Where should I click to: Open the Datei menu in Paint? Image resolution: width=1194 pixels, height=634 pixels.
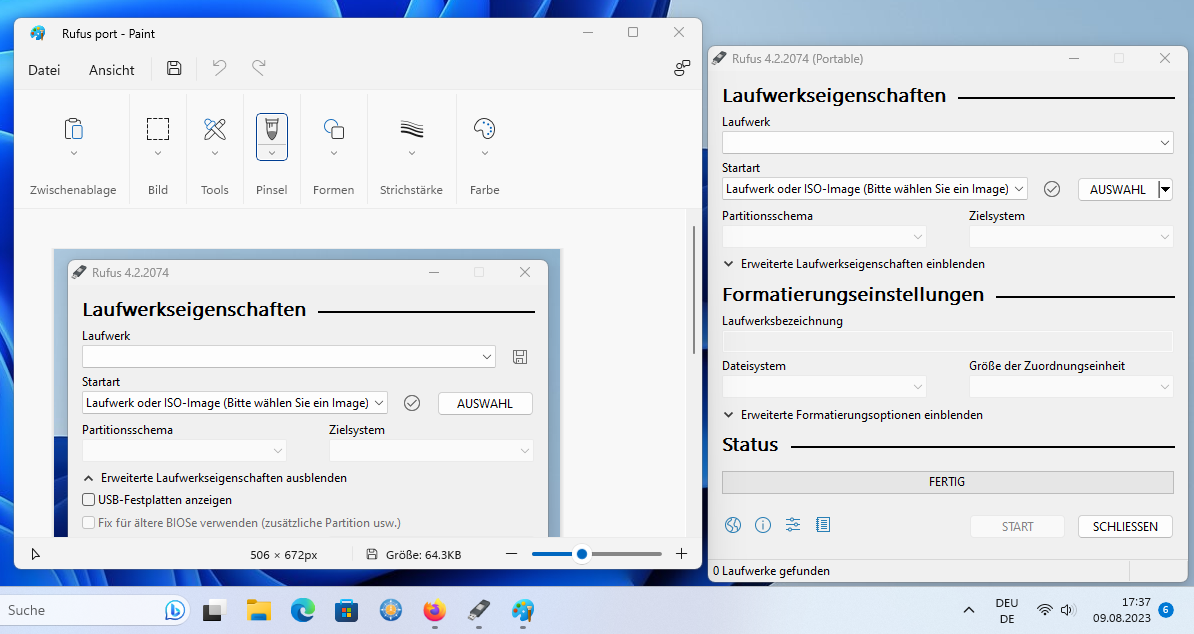coord(44,70)
